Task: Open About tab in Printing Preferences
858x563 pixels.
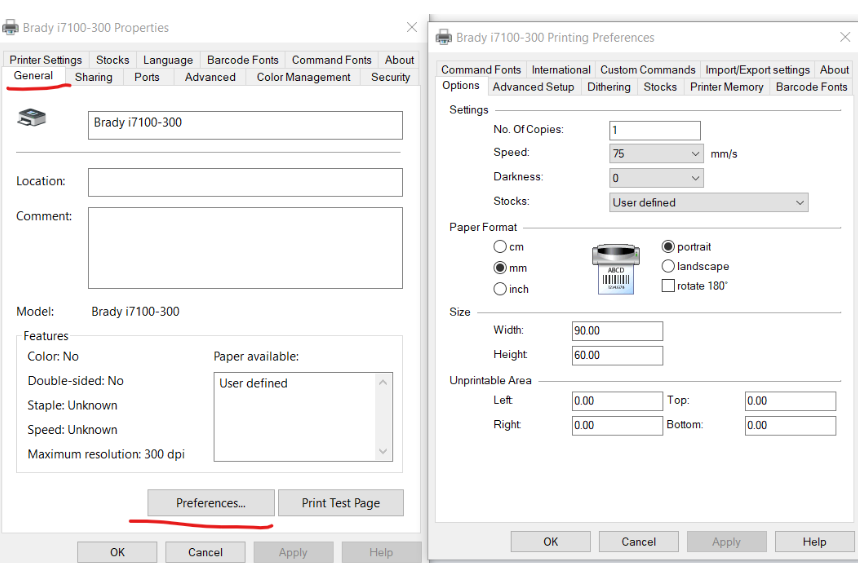Action: click(x=834, y=69)
